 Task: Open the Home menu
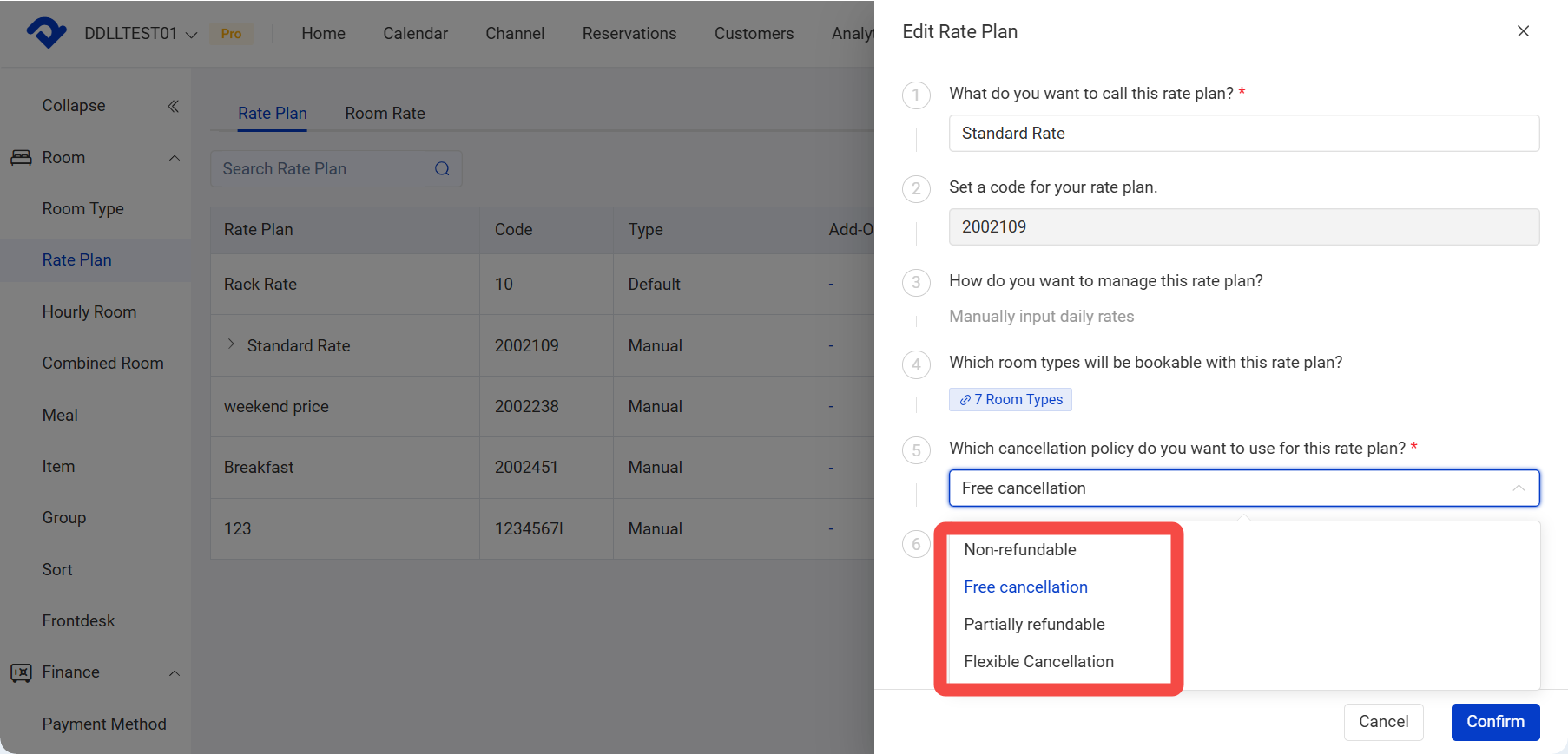point(323,33)
